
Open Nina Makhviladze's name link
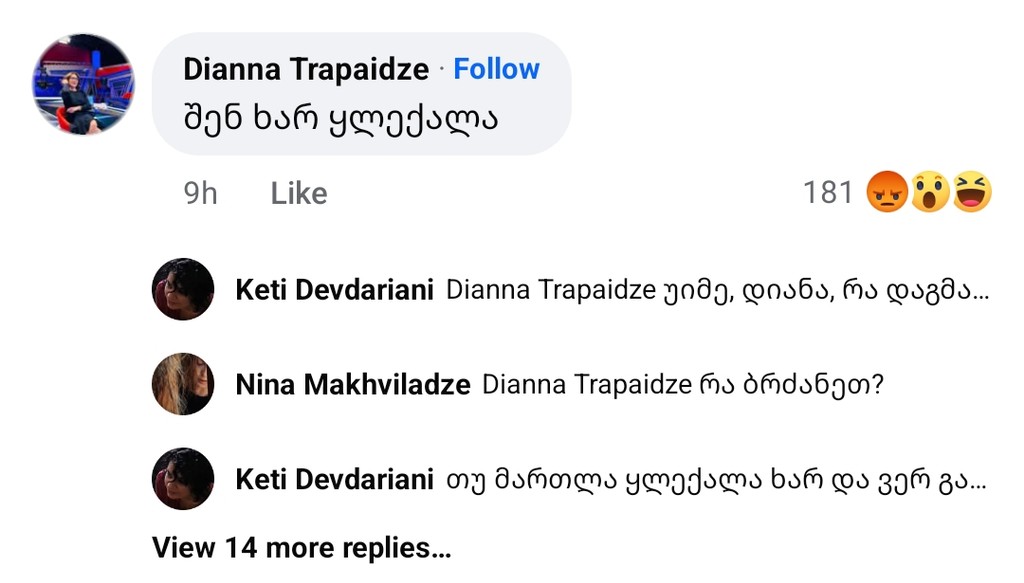(x=353, y=385)
